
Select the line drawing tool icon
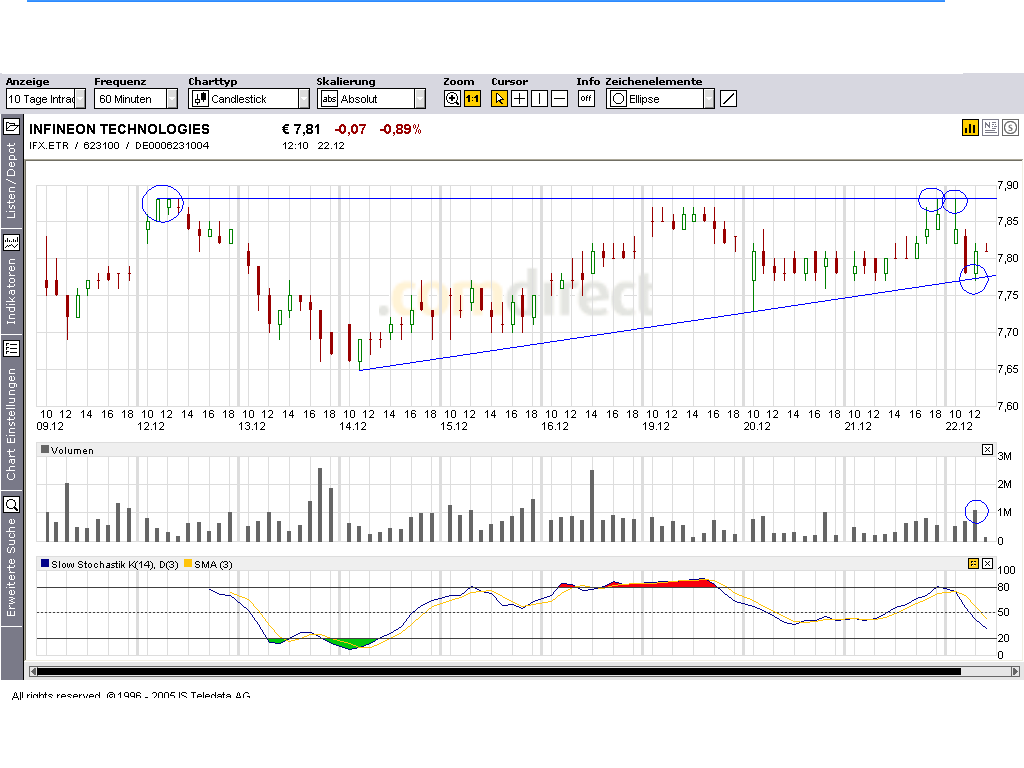point(728,99)
